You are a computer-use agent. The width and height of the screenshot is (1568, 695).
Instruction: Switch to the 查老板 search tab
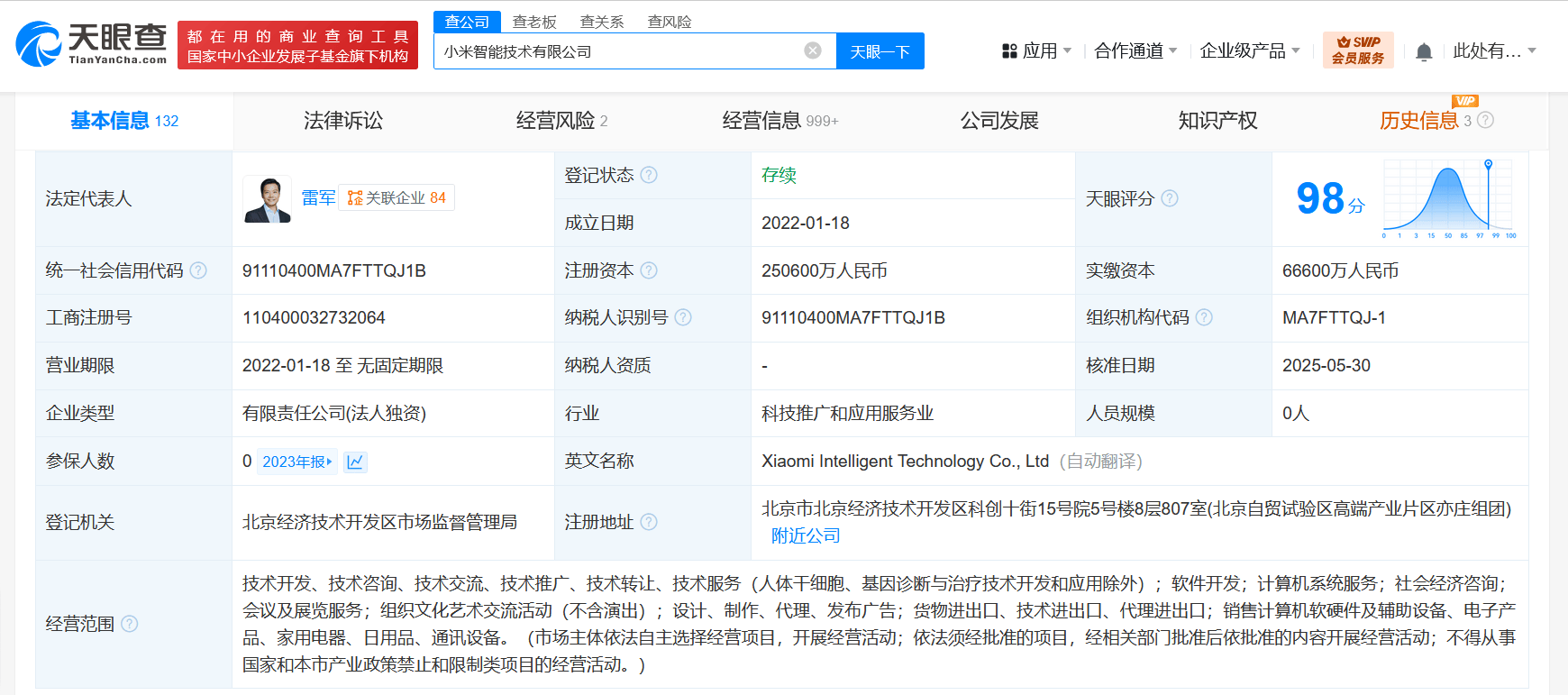pos(534,22)
